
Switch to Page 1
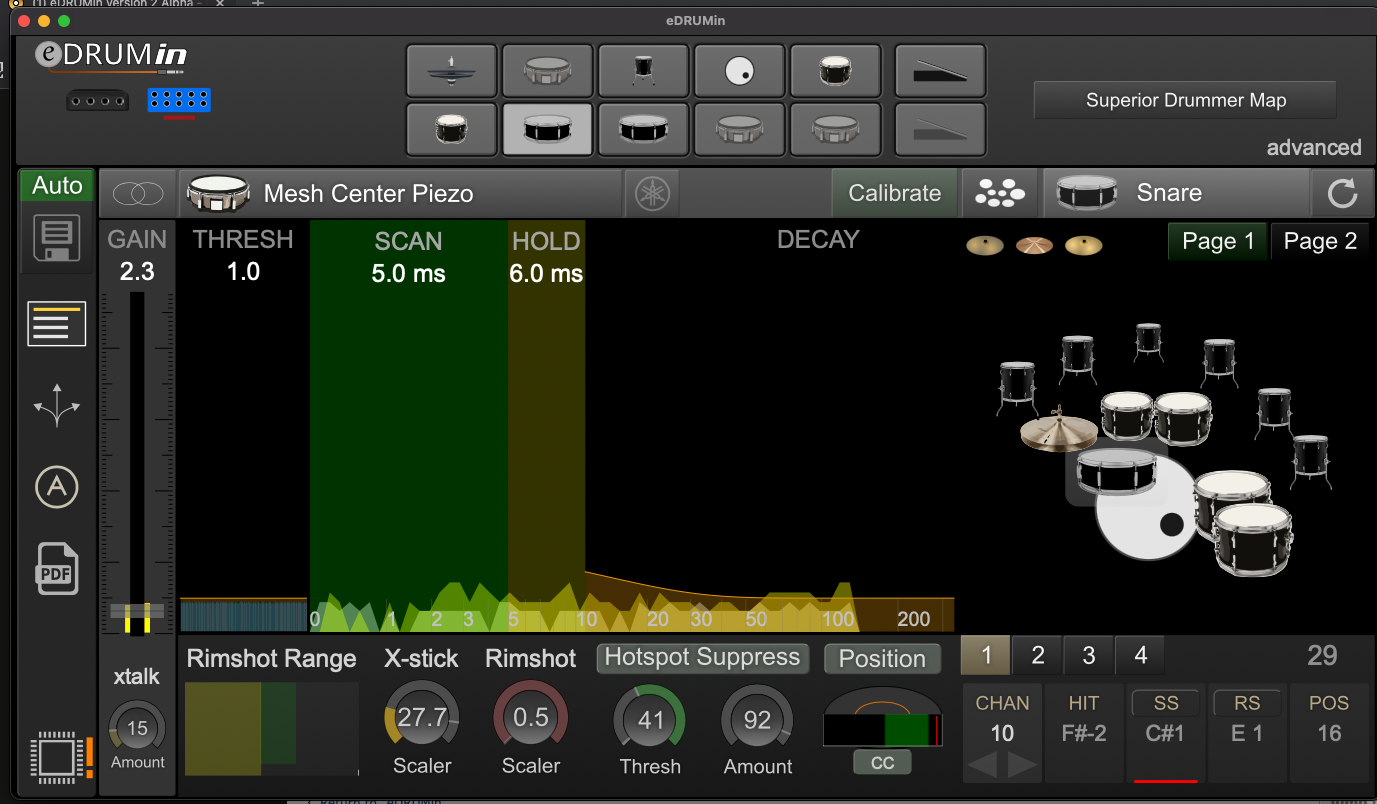click(x=1218, y=242)
